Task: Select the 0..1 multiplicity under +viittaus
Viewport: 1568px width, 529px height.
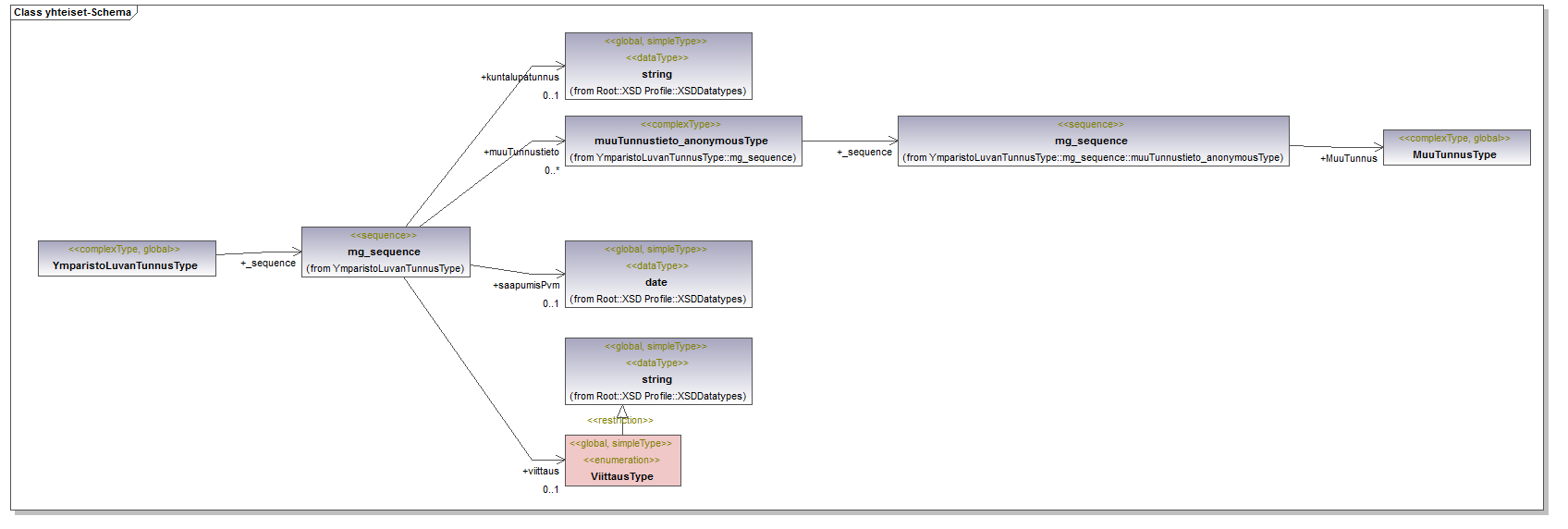Action: 550,489
